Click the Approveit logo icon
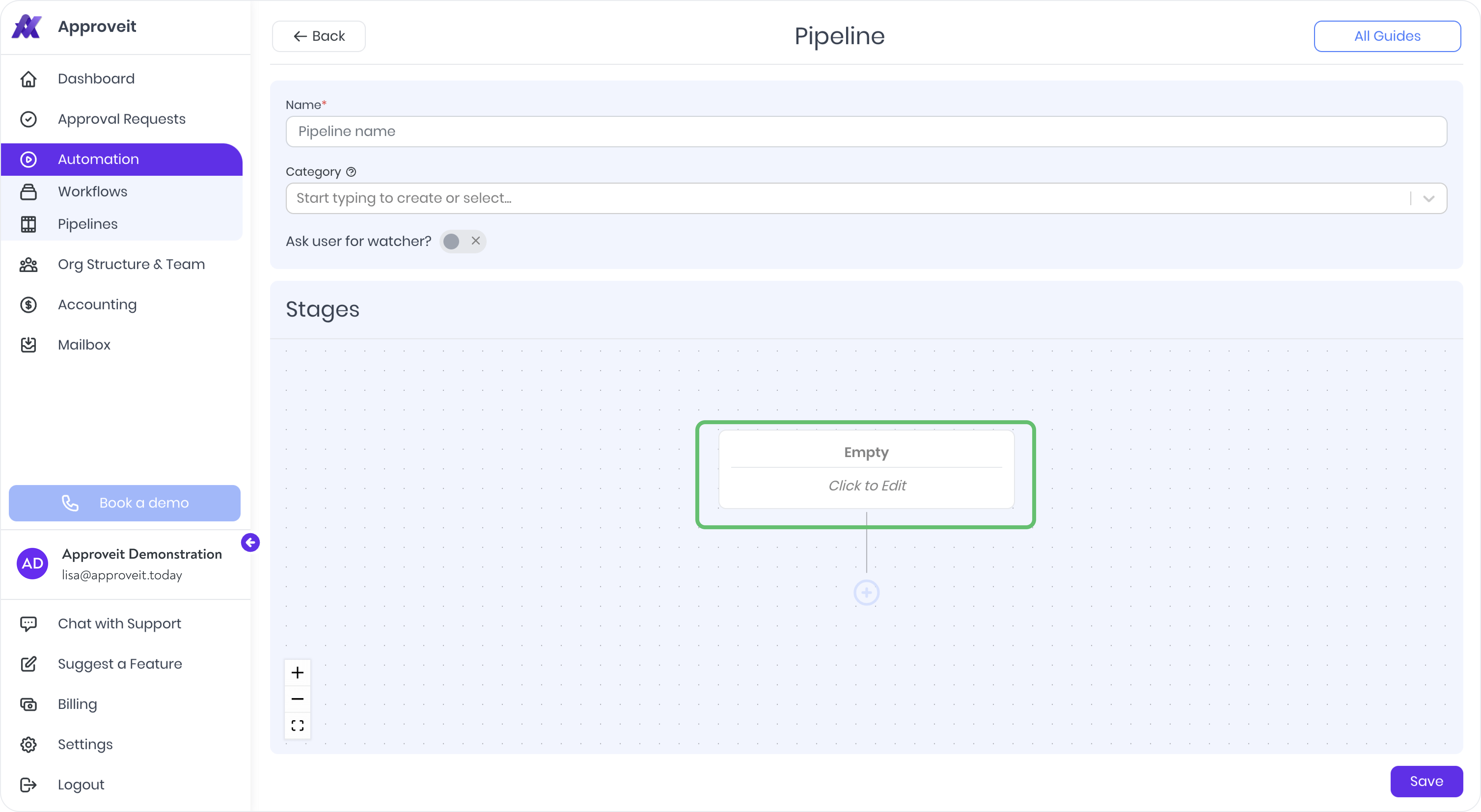Viewport: 1481px width, 812px height. pos(27,27)
